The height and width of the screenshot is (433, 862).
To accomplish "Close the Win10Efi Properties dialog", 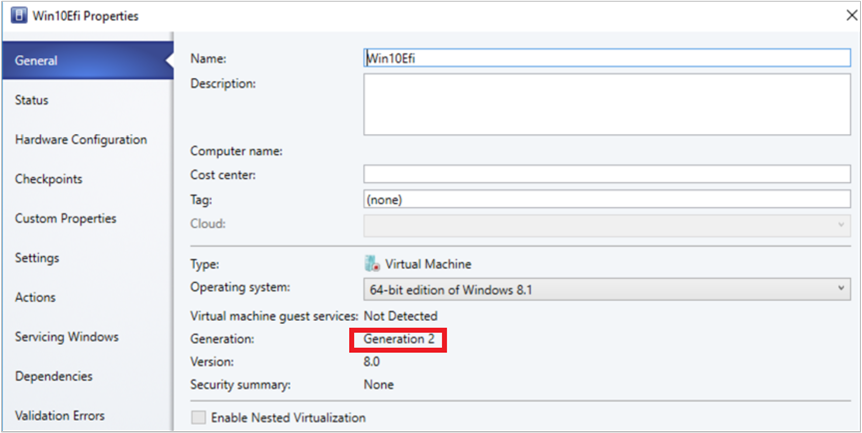I will tap(851, 15).
